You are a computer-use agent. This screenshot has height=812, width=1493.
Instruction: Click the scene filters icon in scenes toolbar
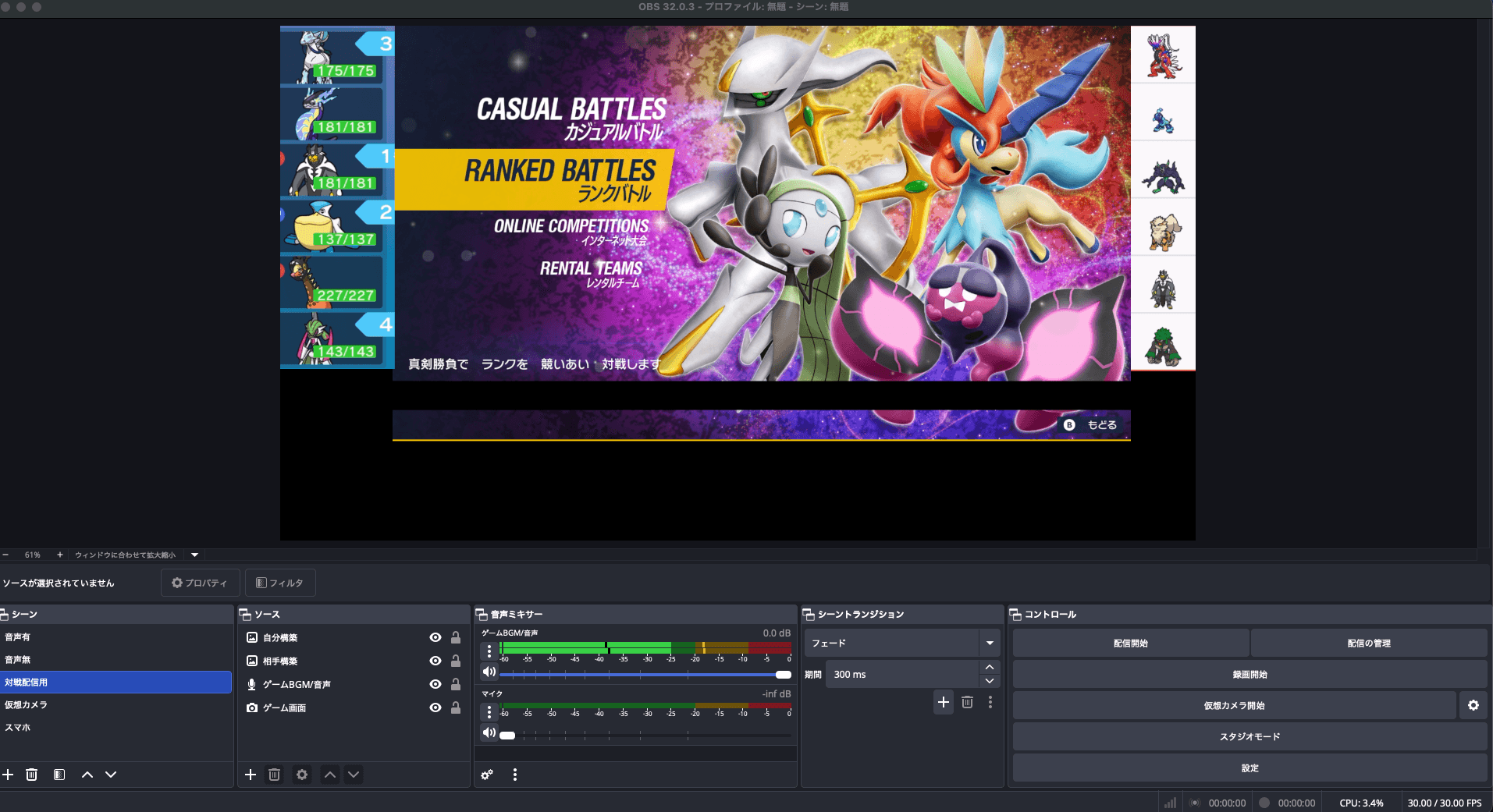pos(59,775)
